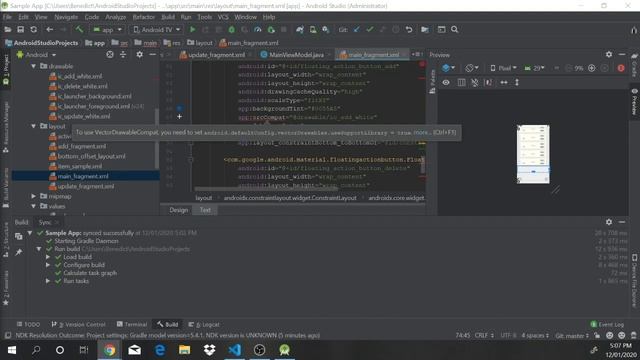This screenshot has width=640, height=360.
Task: Open the Logcat tool window
Action: [204, 324]
